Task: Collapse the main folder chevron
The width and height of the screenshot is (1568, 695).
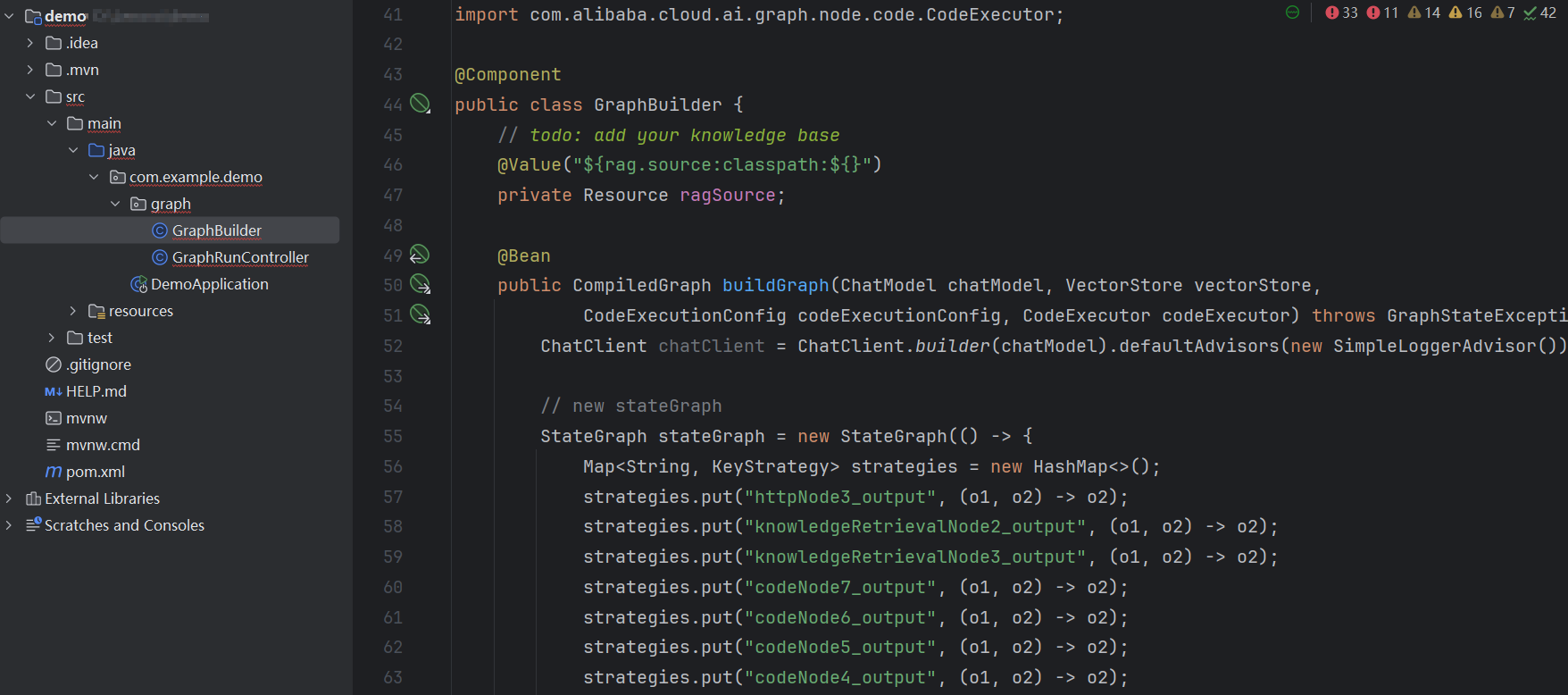Action: (52, 123)
